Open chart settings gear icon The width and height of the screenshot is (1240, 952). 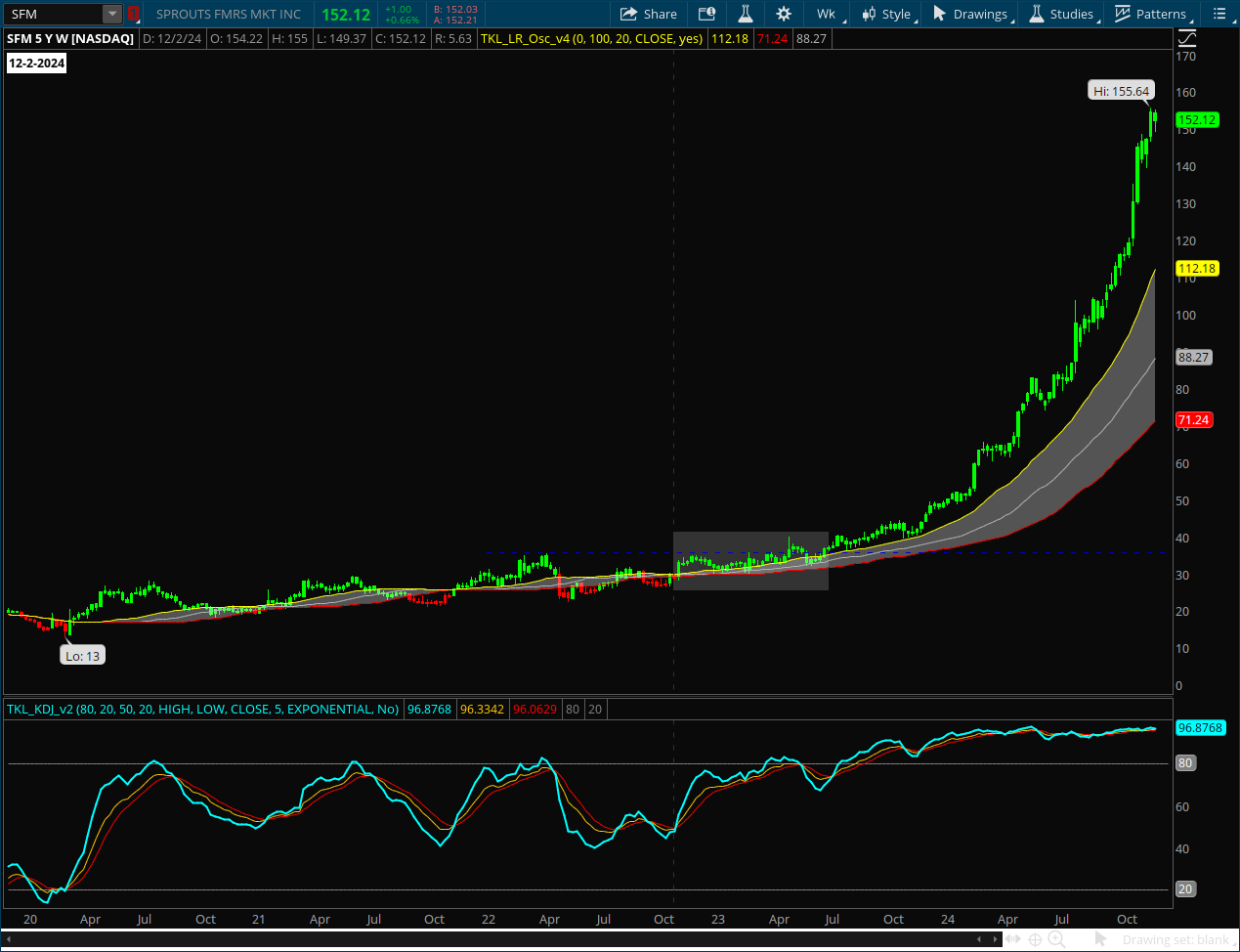pos(784,14)
